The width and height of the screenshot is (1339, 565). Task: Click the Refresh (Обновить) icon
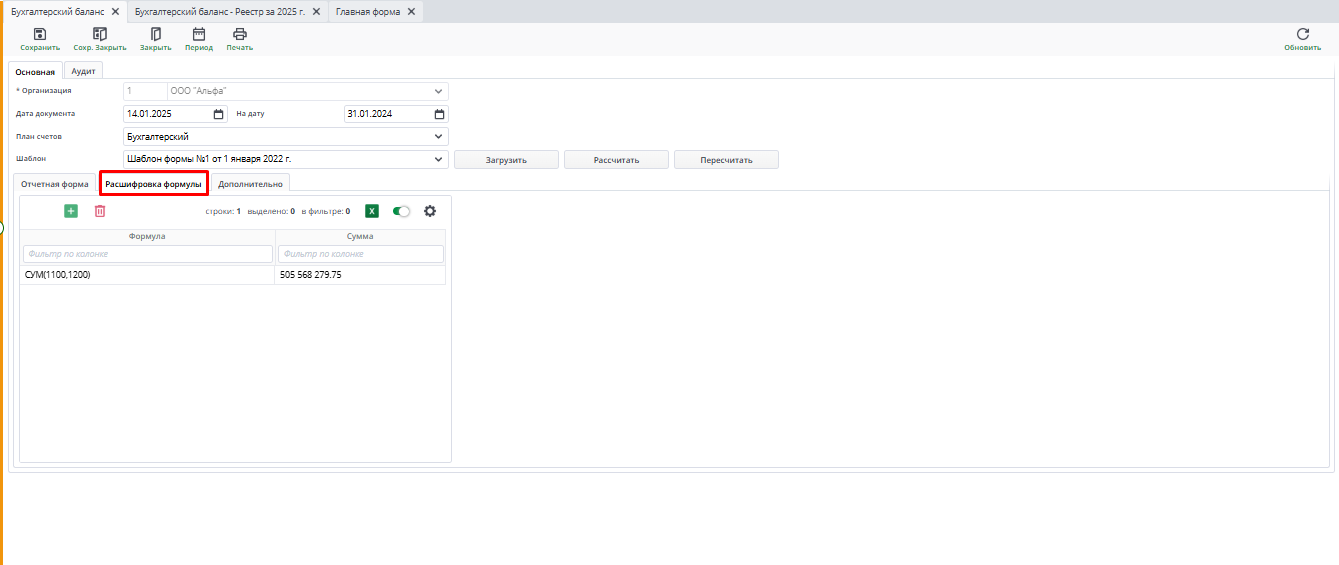click(1302, 35)
